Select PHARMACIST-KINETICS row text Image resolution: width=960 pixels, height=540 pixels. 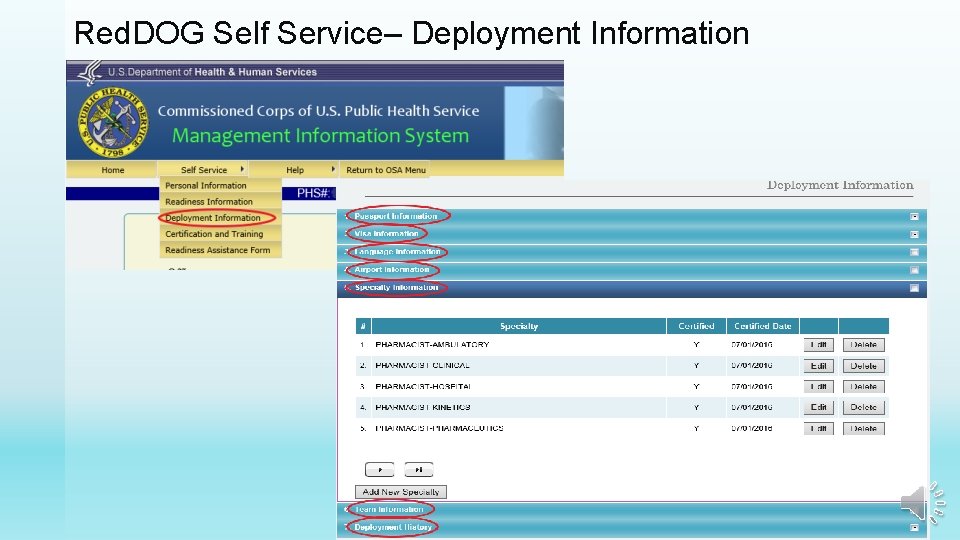click(422, 407)
